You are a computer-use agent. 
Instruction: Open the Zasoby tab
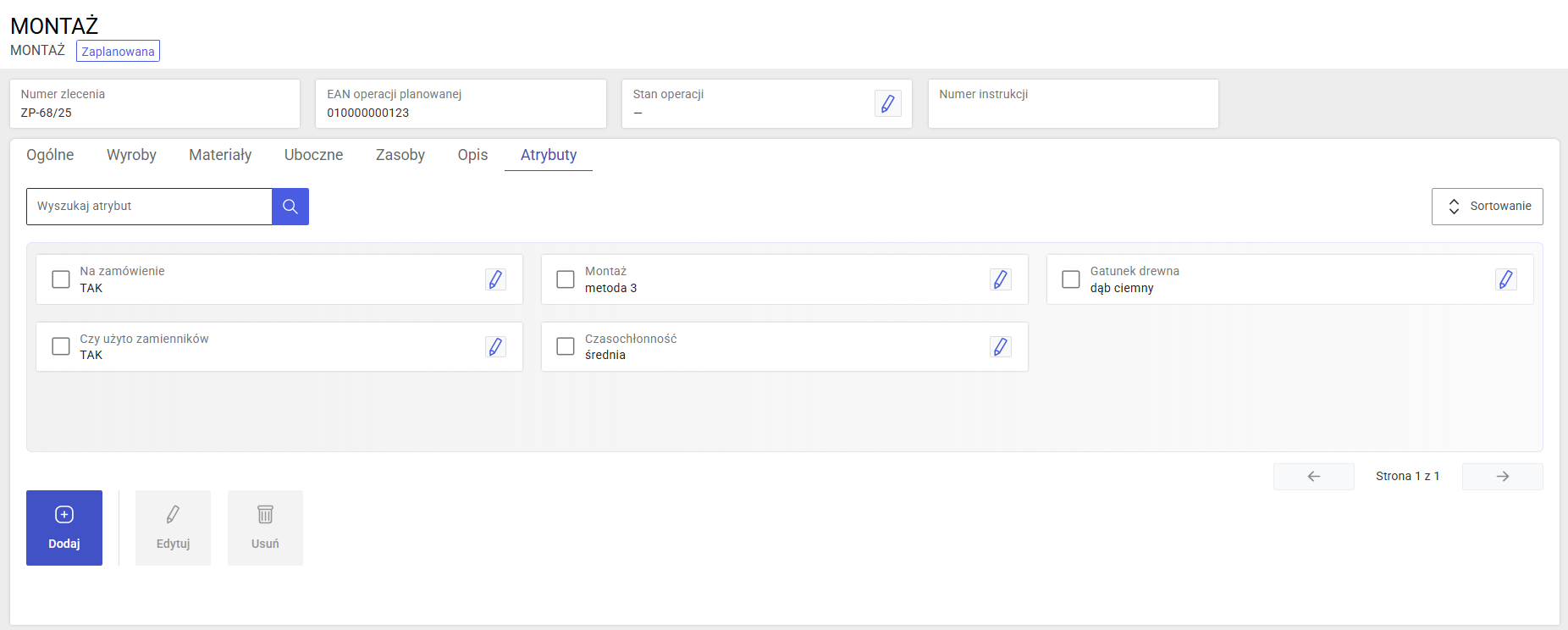[x=400, y=155]
